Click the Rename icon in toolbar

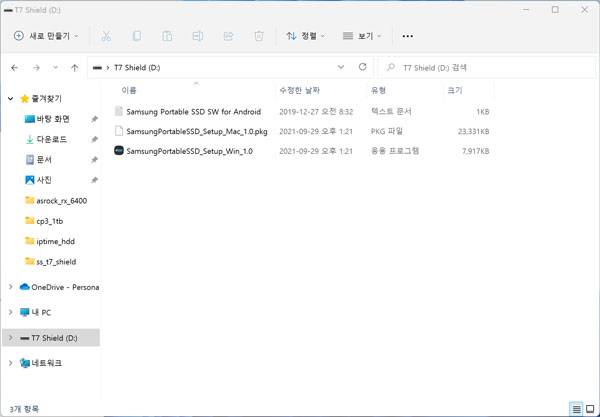pos(197,36)
